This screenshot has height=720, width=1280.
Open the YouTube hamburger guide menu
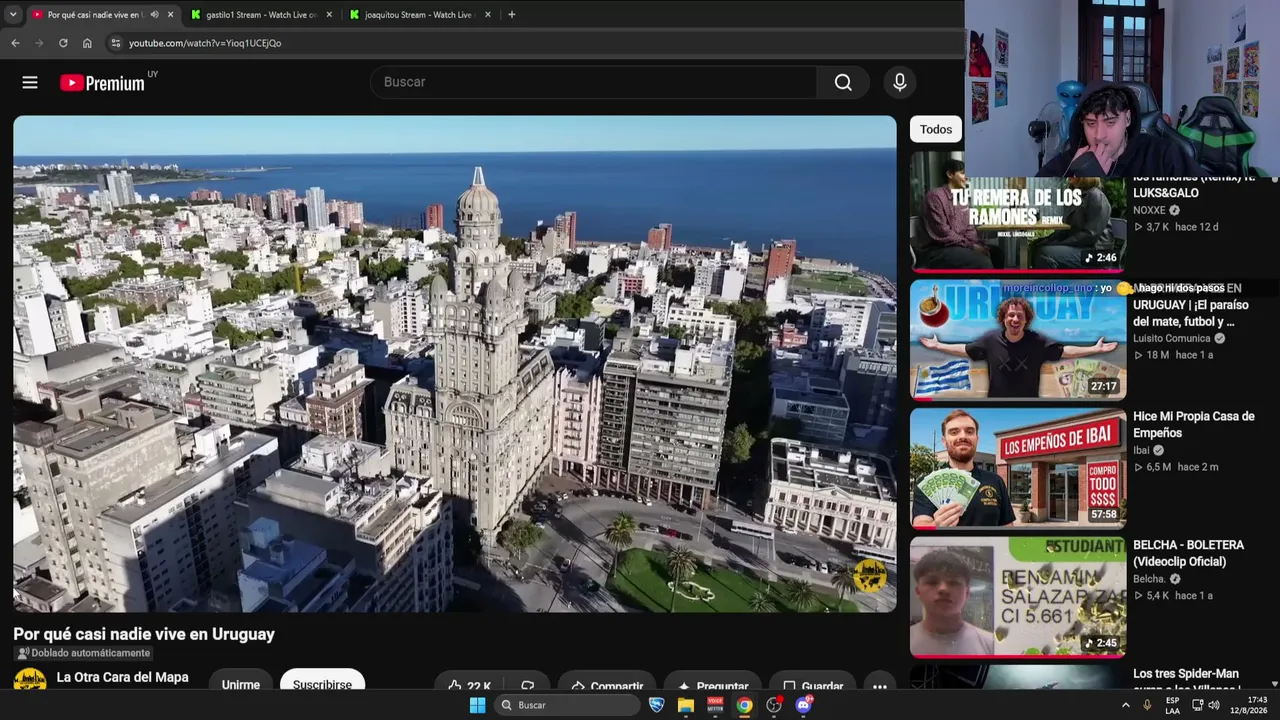click(30, 83)
